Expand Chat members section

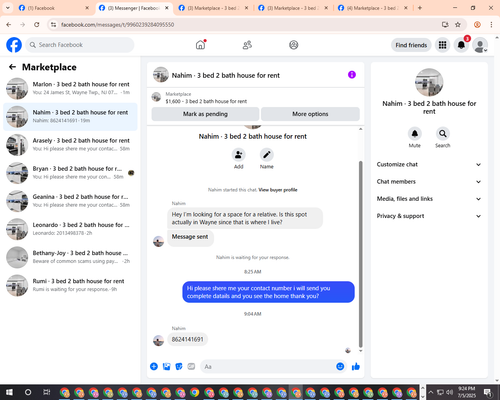(429, 182)
